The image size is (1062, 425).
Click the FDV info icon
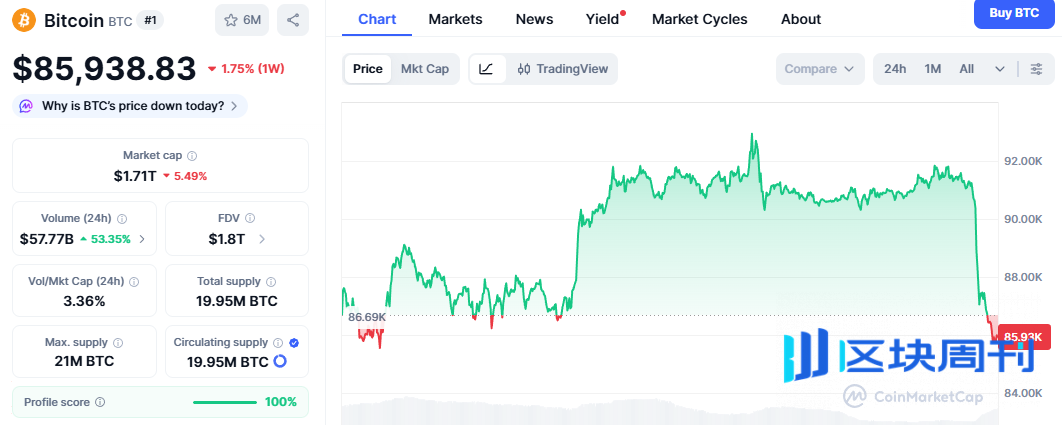pos(250,218)
